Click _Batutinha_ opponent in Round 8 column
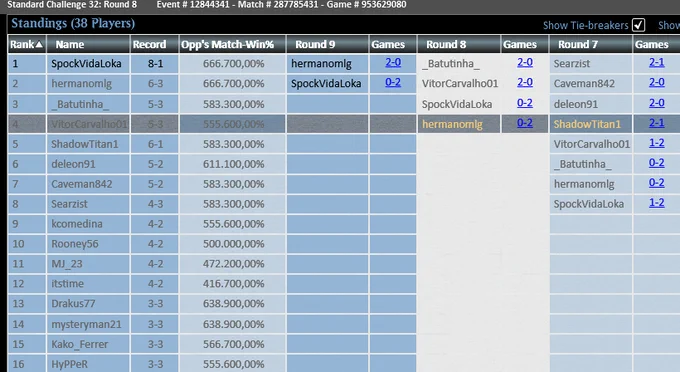The image size is (680, 372). coord(451,64)
